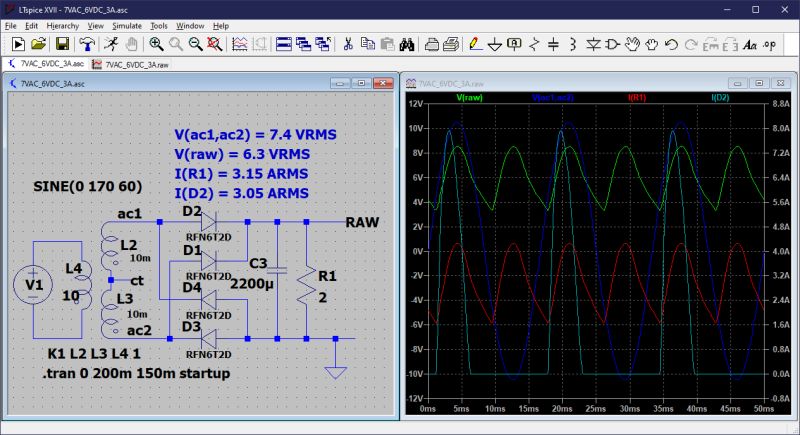Open the Window menu
This screenshot has width=800, height=435.
(x=190, y=25)
